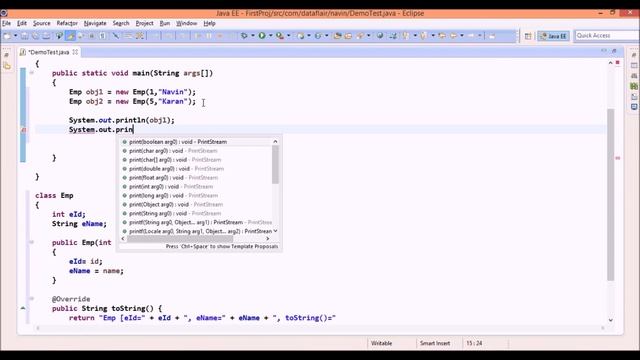Open the Refactor menu
The image size is (640, 360).
click(x=67, y=23)
